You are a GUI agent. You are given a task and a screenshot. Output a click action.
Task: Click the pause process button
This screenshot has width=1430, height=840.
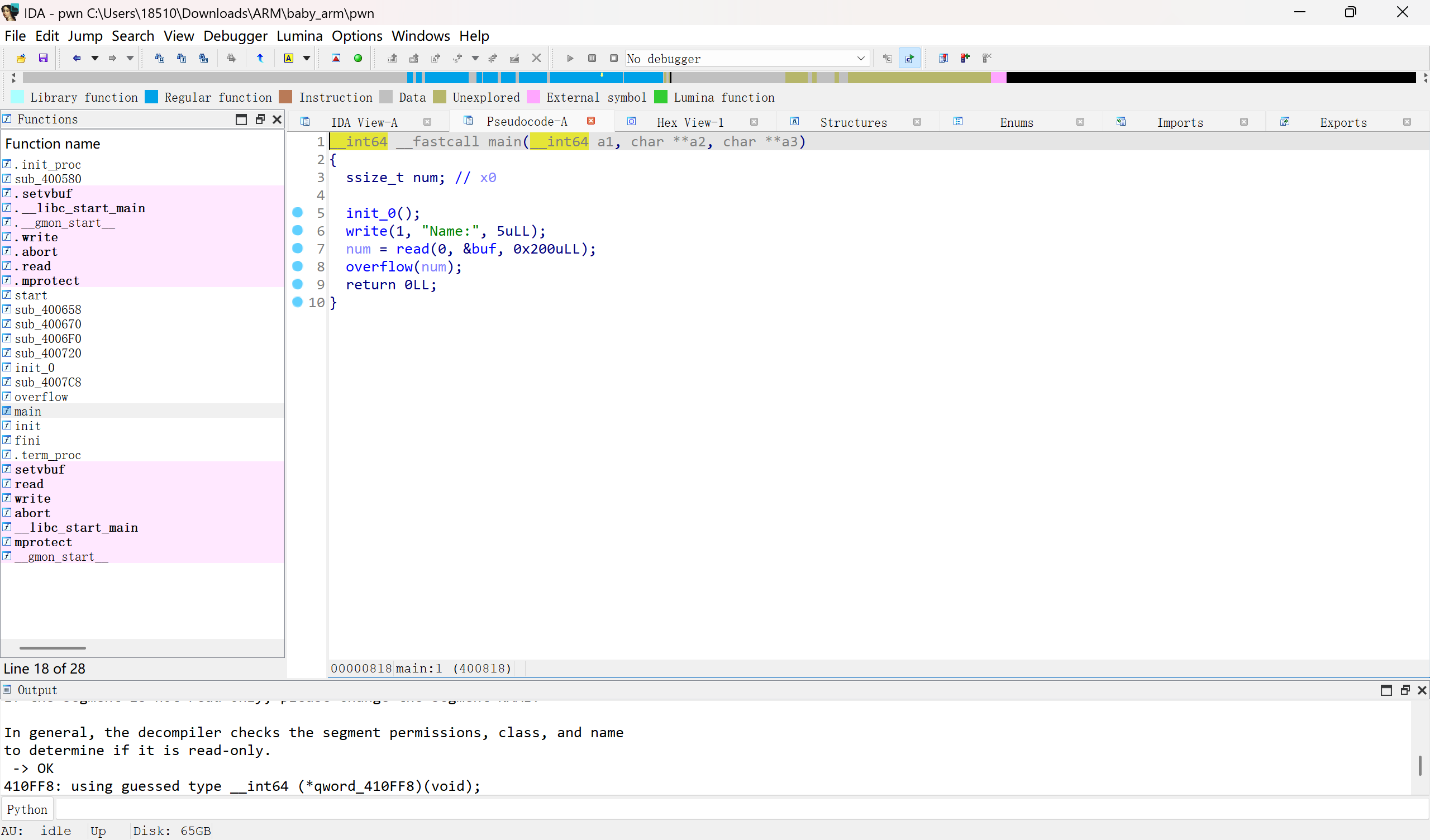592,58
